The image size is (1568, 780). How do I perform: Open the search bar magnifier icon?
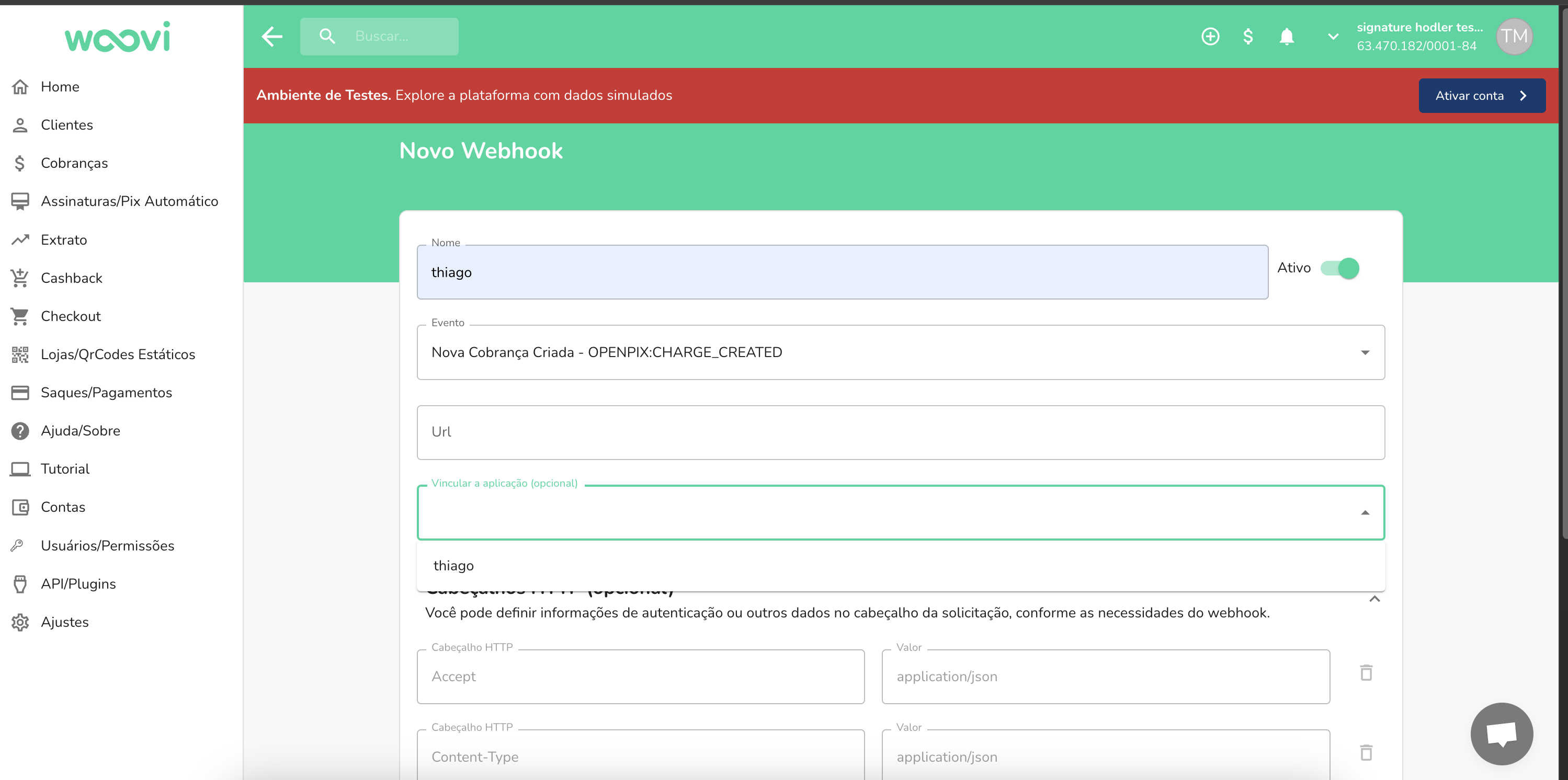[327, 36]
